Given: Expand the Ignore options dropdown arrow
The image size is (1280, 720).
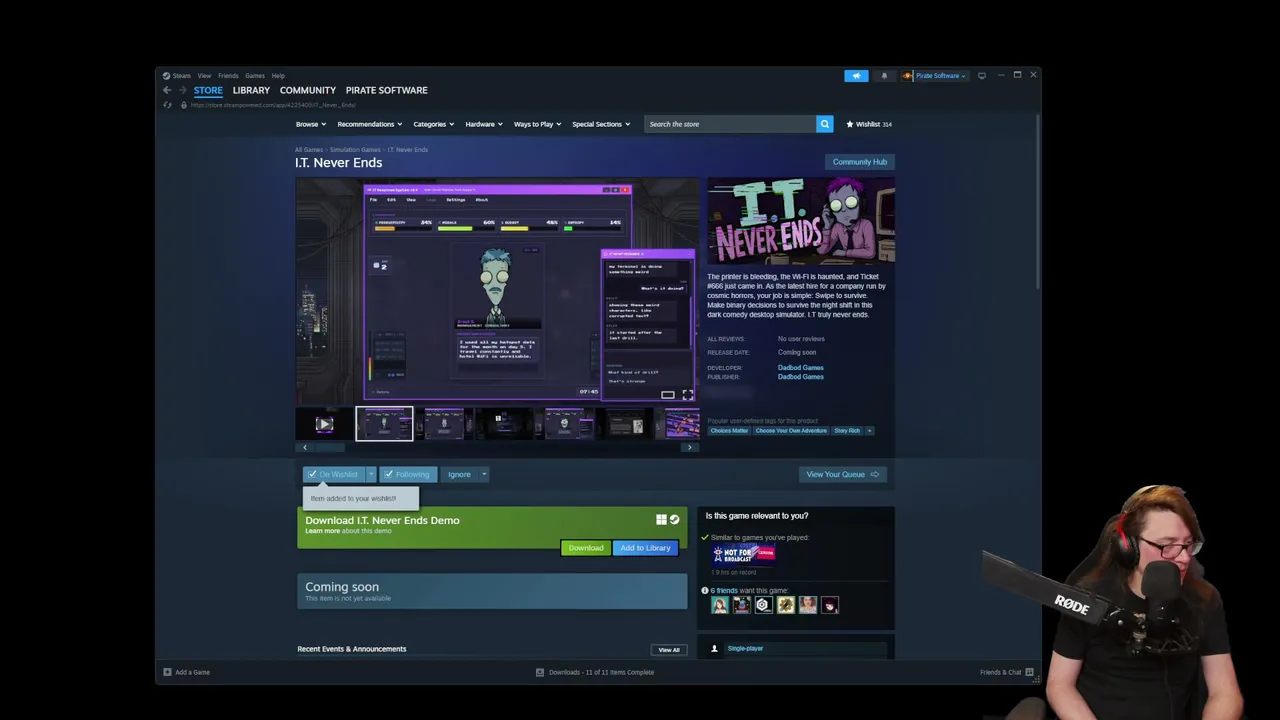Looking at the screenshot, I should click(x=484, y=474).
